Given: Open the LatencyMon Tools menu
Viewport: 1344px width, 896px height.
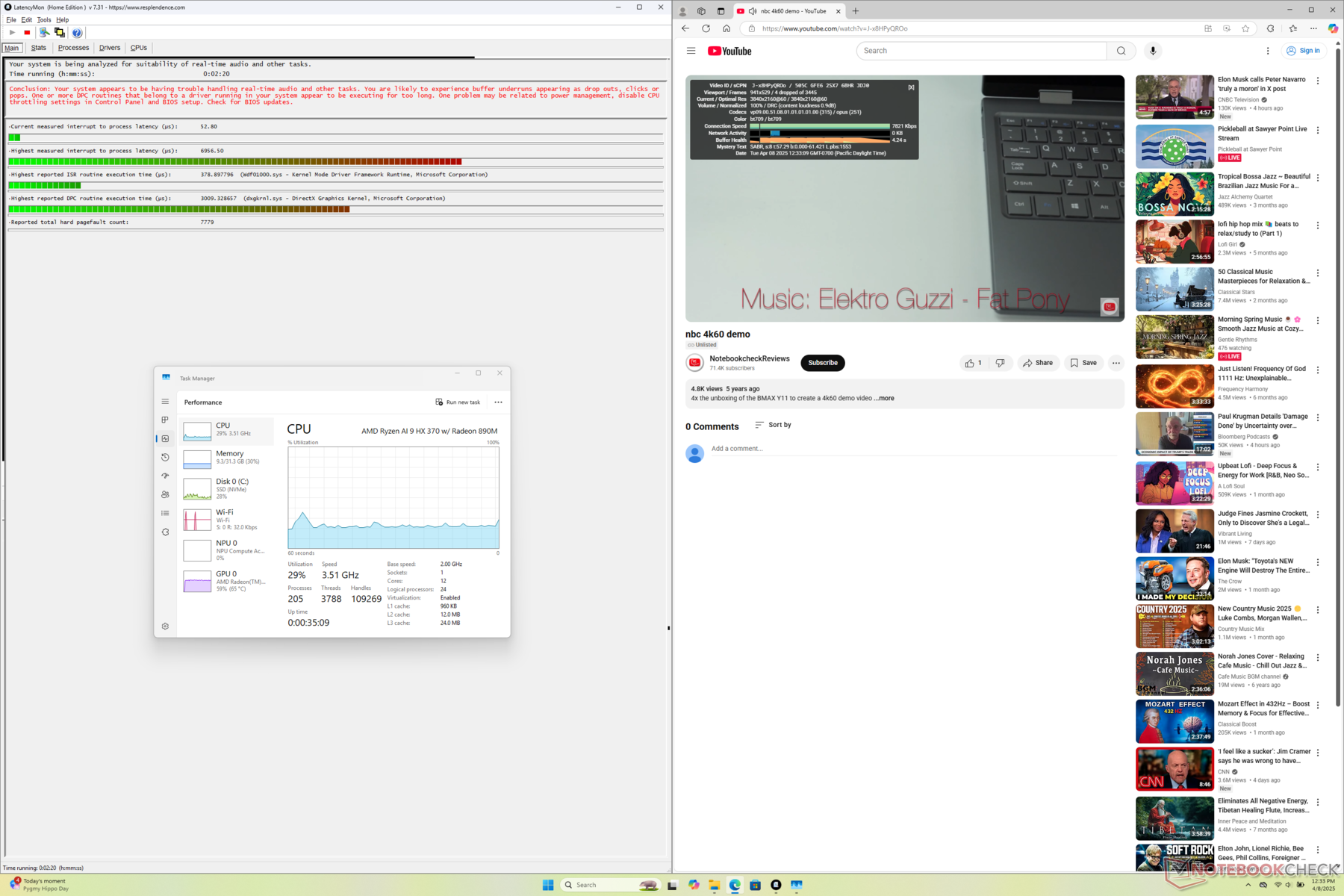Looking at the screenshot, I should tap(44, 20).
